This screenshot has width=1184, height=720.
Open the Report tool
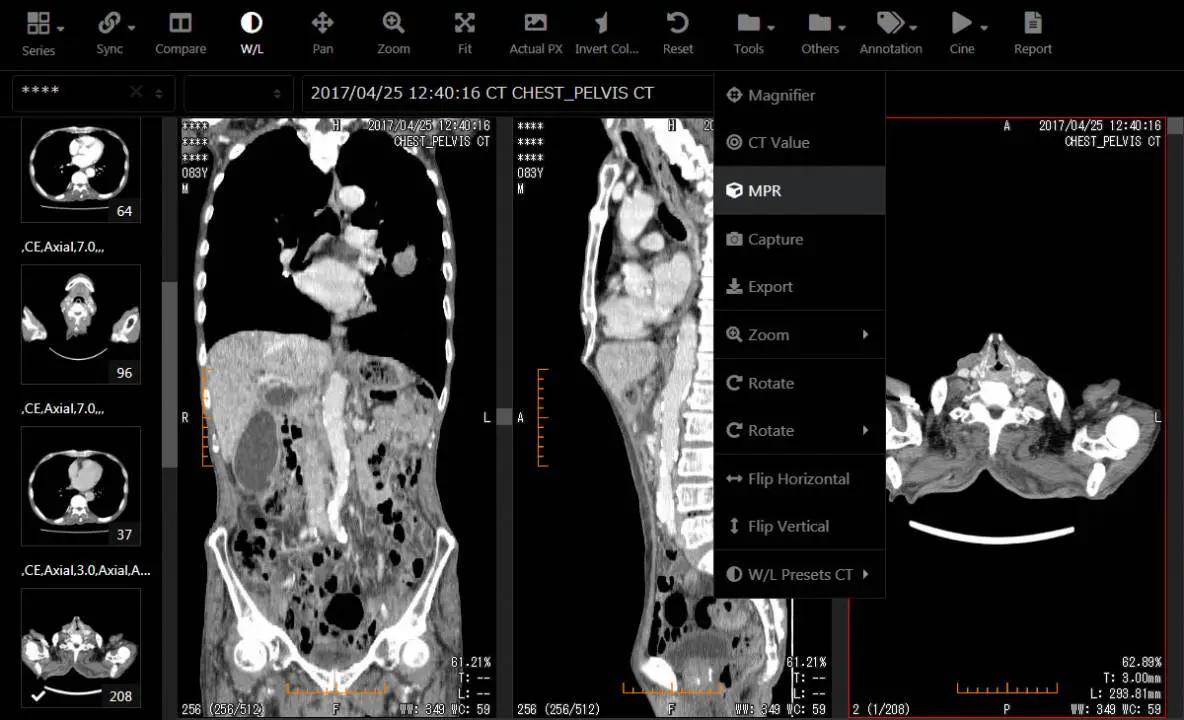point(1032,32)
